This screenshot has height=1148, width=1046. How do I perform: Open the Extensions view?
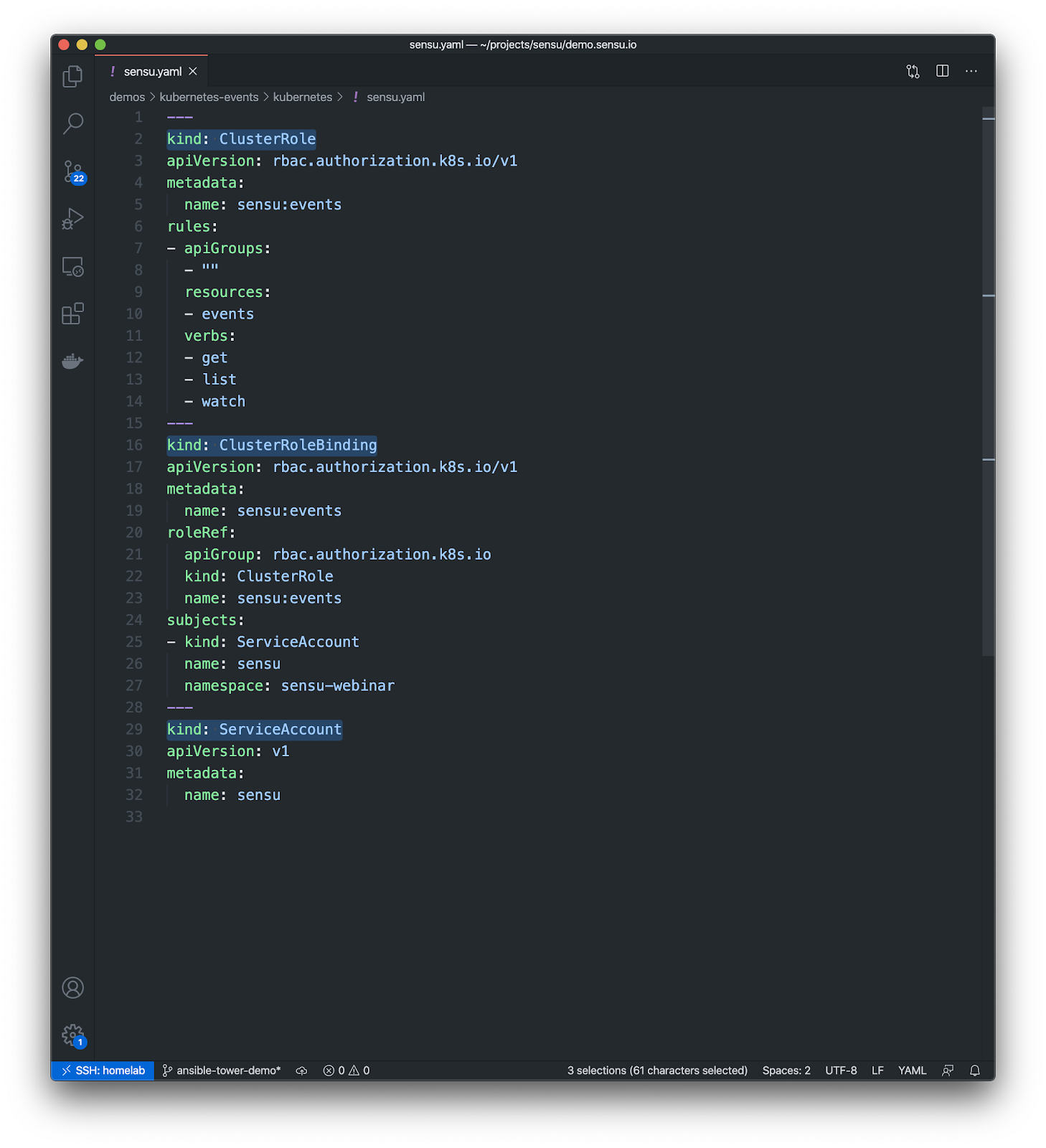(x=72, y=314)
